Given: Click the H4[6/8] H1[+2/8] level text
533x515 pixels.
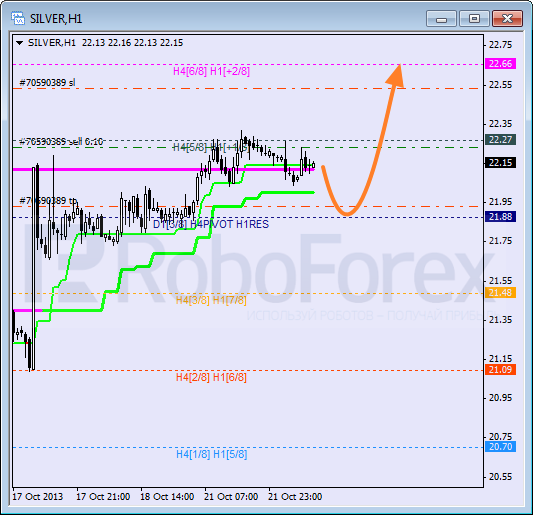Looking at the screenshot, I should (211, 71).
